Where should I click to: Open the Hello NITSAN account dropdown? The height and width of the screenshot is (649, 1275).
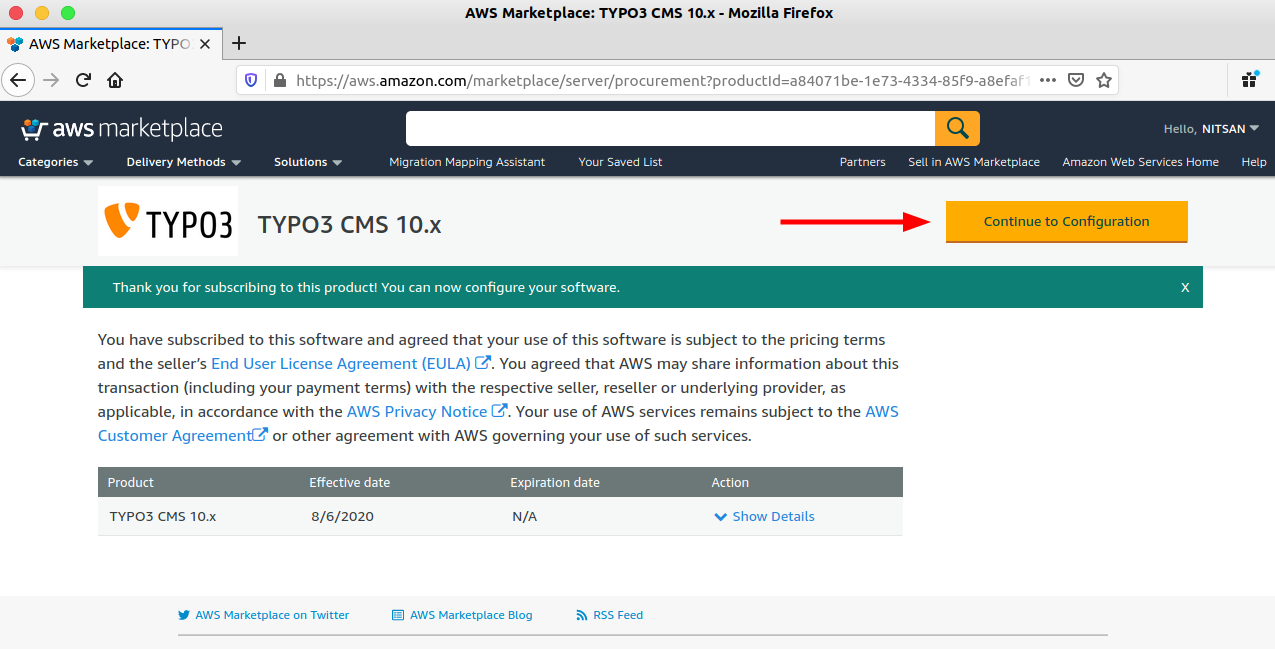1211,129
